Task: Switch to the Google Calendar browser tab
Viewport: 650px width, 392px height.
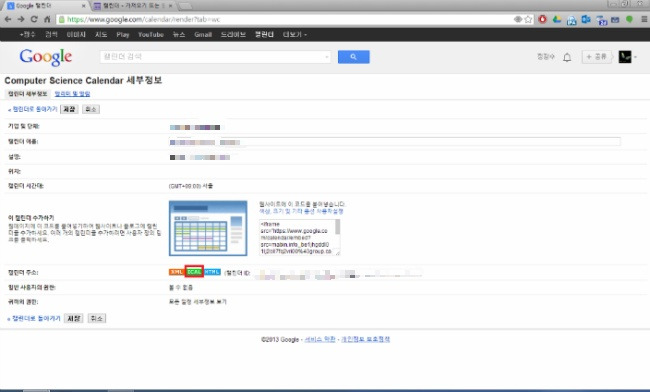Action: click(x=45, y=6)
